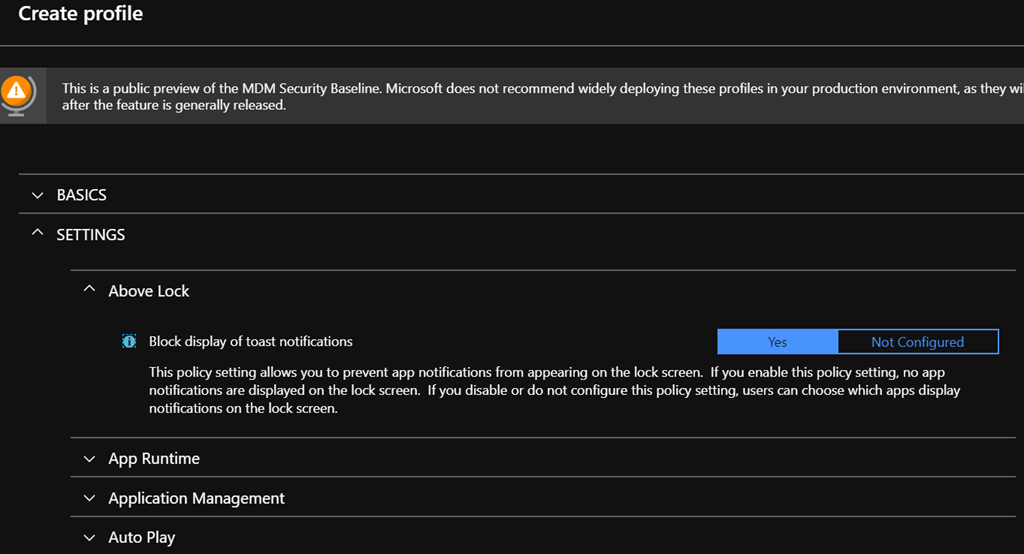Click the chevron beside Application Management

pyautogui.click(x=89, y=498)
